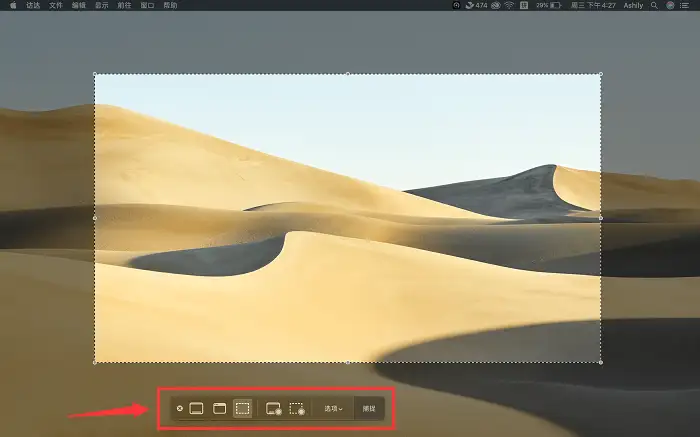Open Spotlight search magnifier icon
700x437 pixels.
pos(654,5)
